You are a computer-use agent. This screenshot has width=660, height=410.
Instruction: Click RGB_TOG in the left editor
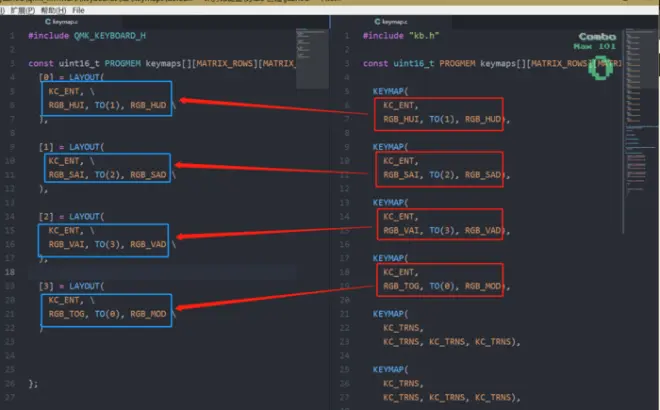[67, 314]
